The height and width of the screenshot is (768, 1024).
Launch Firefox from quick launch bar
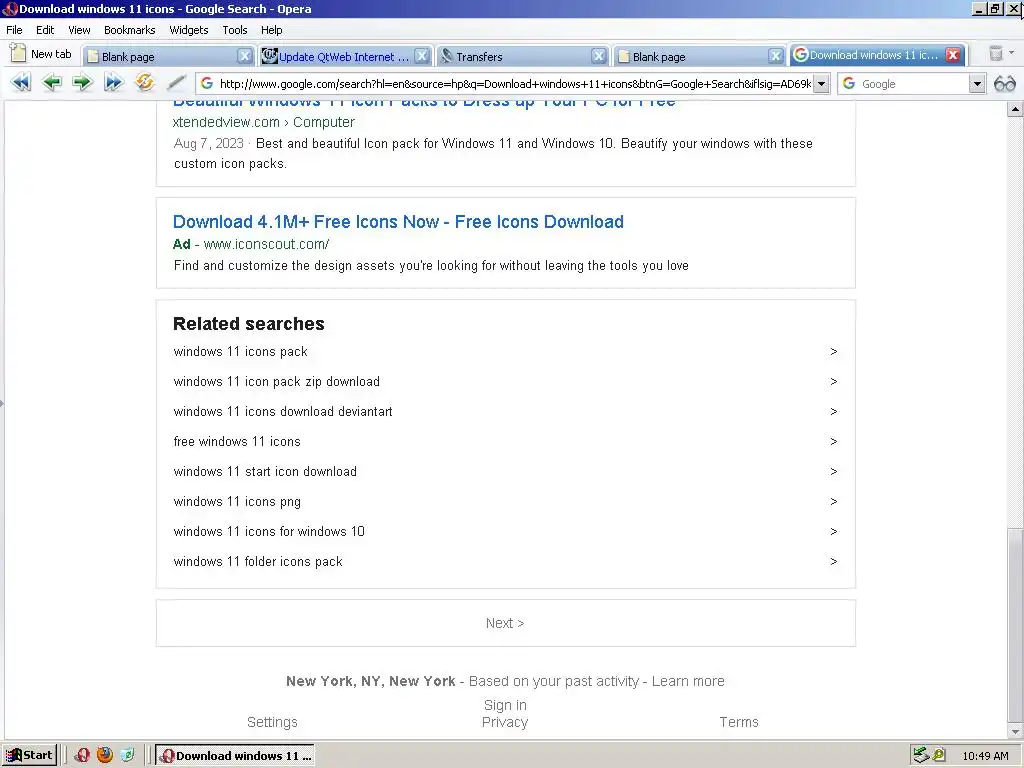coord(104,756)
